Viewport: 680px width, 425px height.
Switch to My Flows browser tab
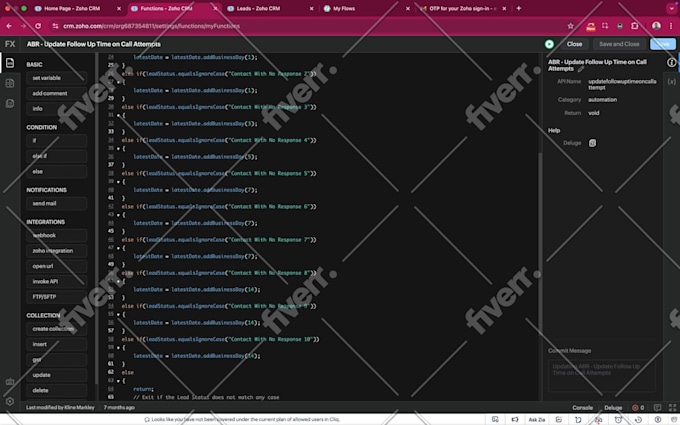tap(344, 8)
